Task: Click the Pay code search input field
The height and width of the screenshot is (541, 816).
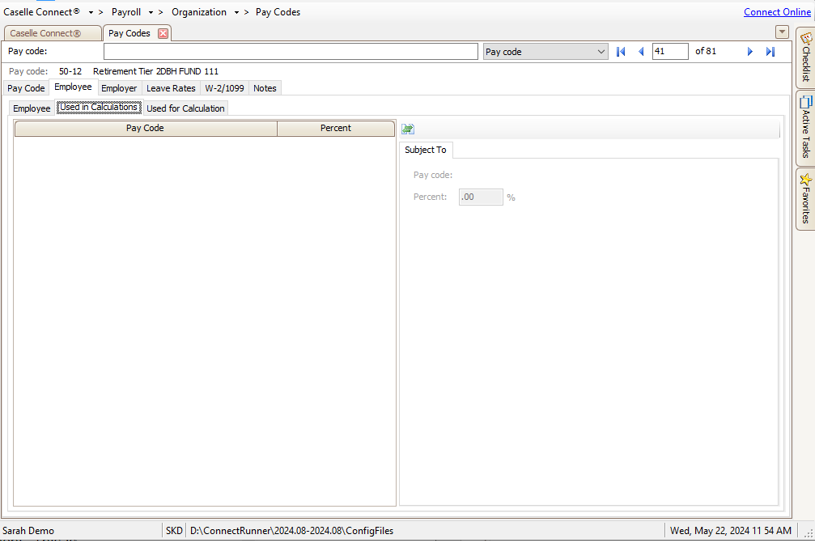Action: 290,52
